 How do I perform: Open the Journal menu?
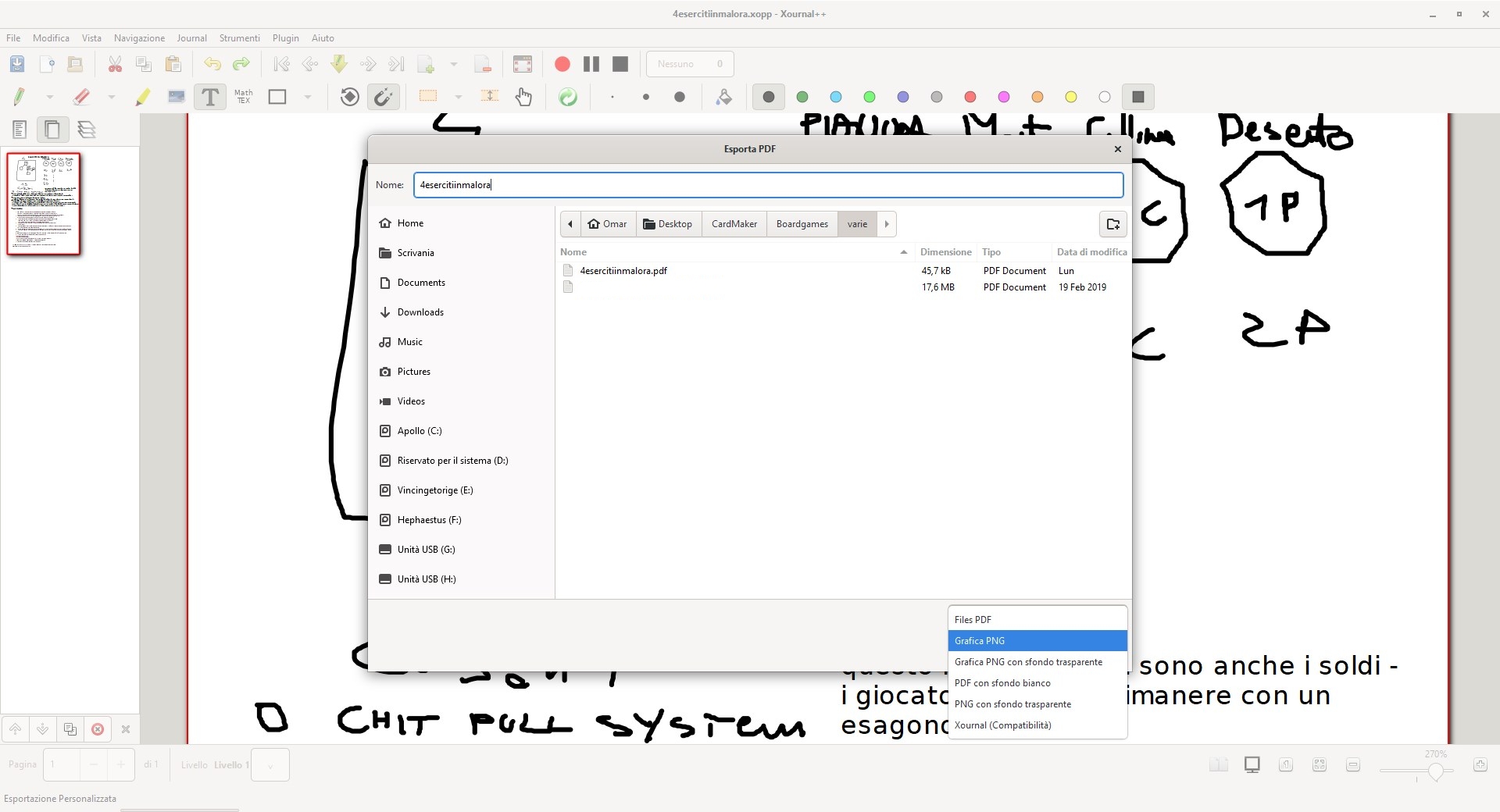tap(191, 38)
